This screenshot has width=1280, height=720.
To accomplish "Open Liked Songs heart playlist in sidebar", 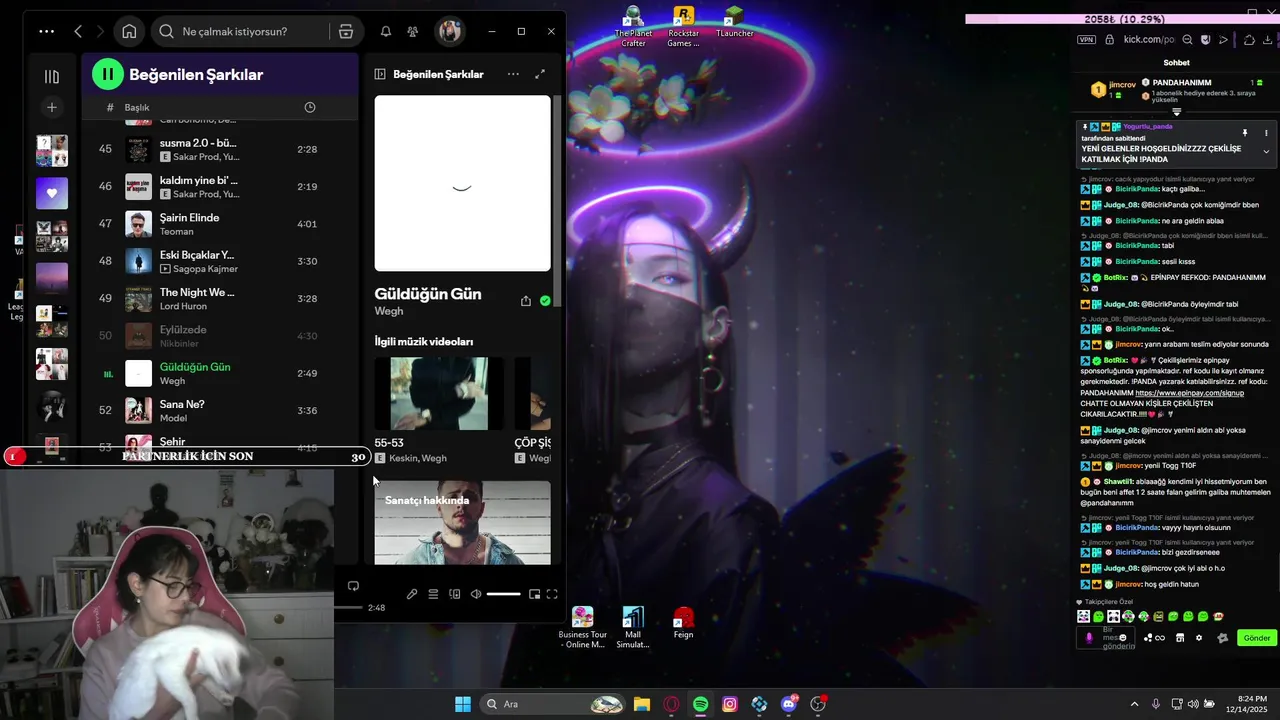I will pos(52,193).
